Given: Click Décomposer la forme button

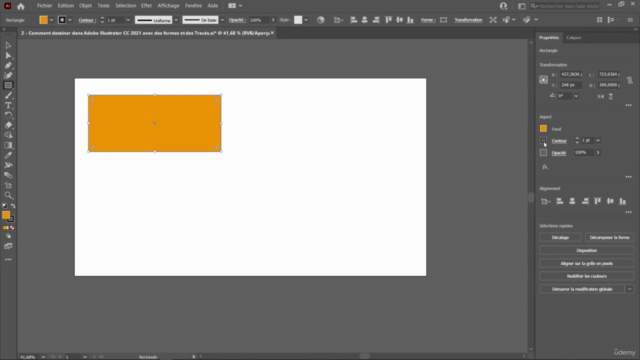Looking at the screenshot, I should (x=609, y=238).
